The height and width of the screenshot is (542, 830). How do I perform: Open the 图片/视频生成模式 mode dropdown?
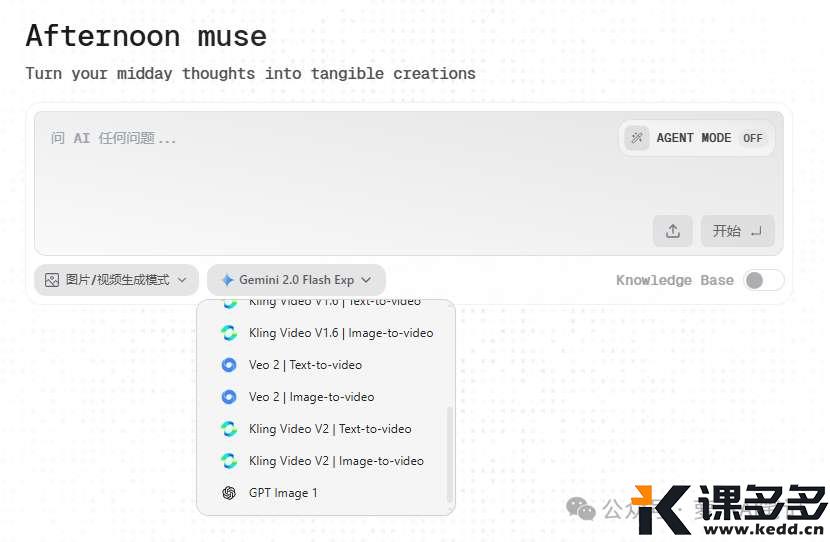coord(116,279)
